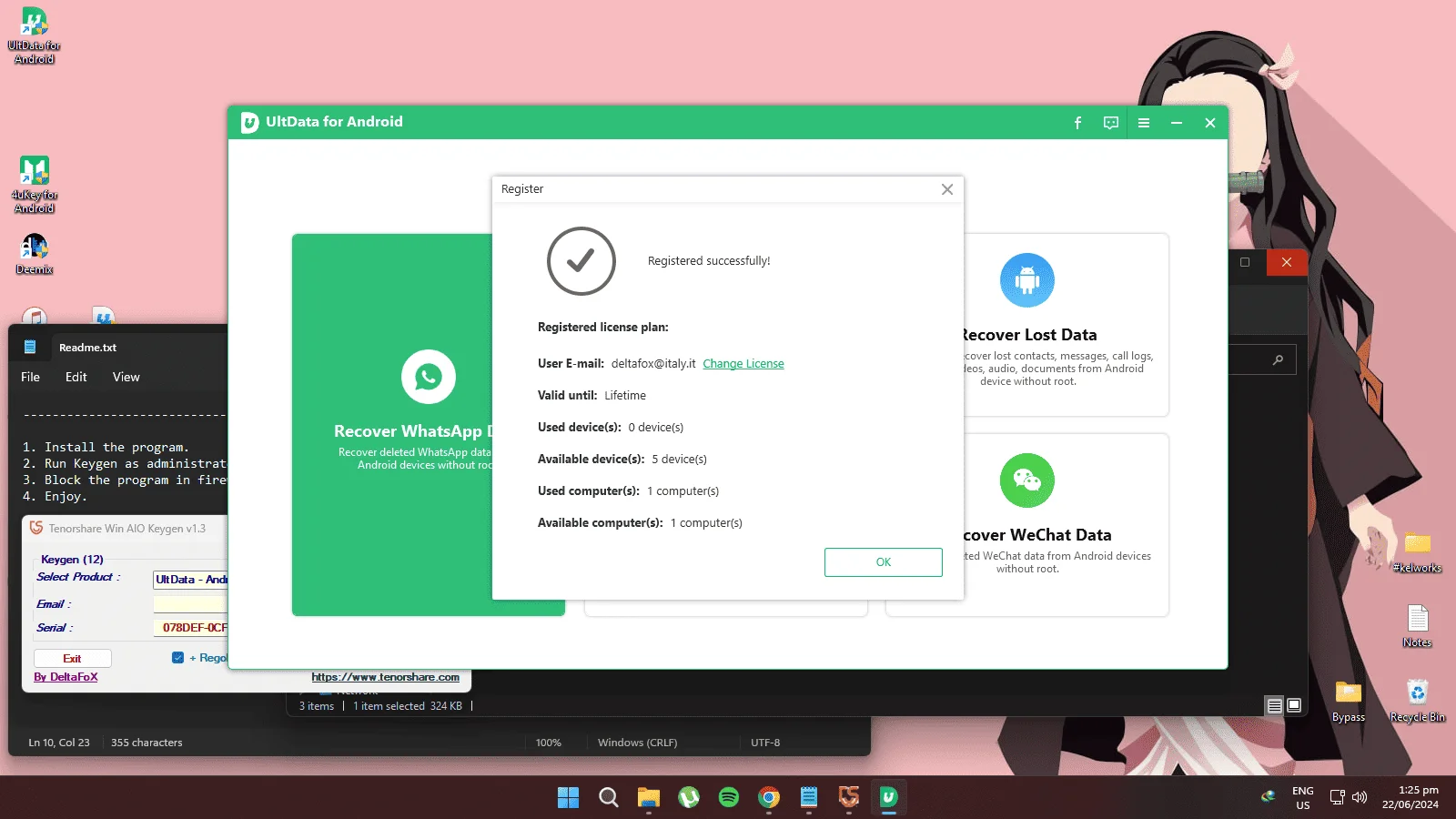Open the clock showing 1:25 pm
The height and width of the screenshot is (819, 1456).
1410,798
